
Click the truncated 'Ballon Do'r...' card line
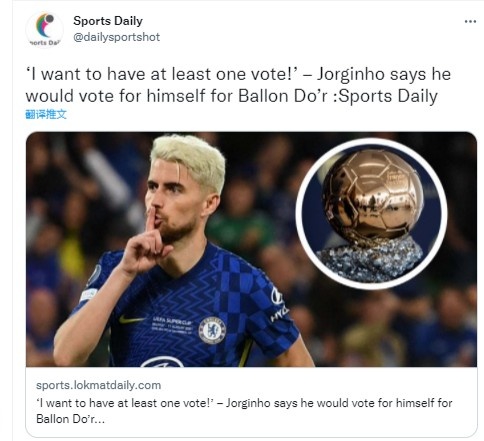[x=70, y=419]
